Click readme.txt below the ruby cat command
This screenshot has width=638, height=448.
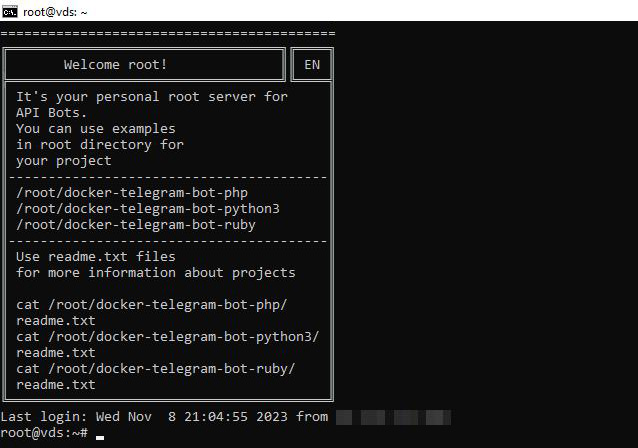click(x=56, y=385)
